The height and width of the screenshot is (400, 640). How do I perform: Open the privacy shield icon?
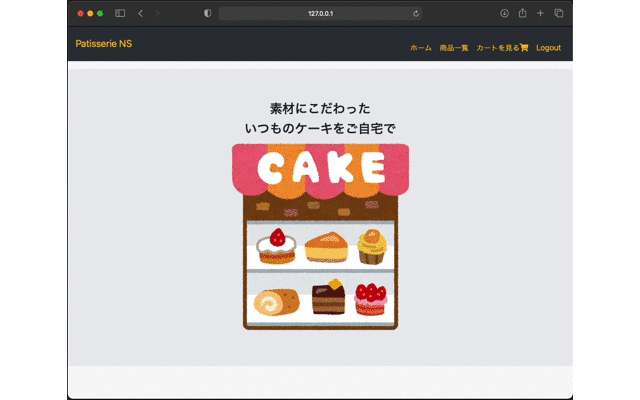pyautogui.click(x=207, y=13)
